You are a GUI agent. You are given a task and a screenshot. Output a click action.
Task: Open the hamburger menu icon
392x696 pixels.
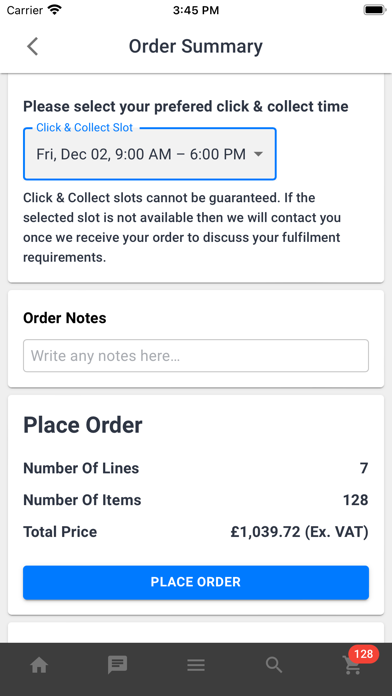point(196,665)
